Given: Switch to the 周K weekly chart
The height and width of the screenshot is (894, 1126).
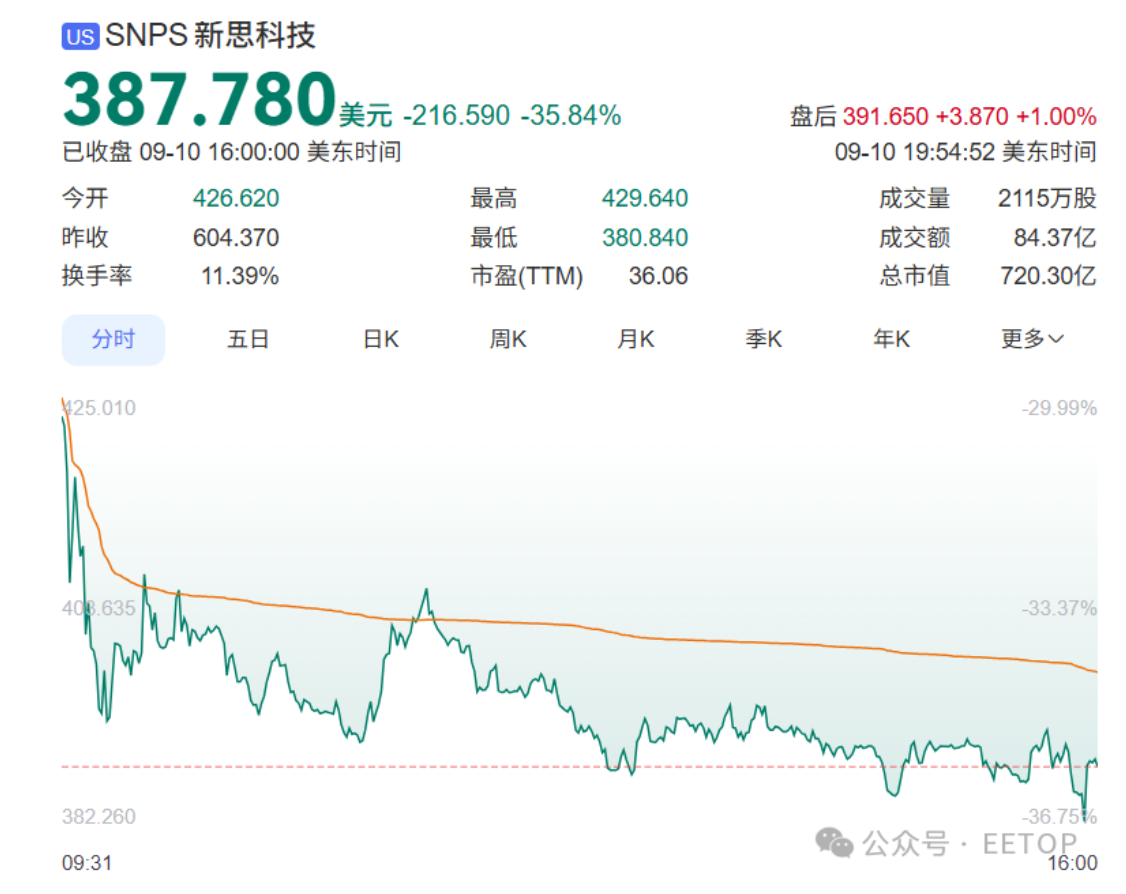Looking at the screenshot, I should (x=508, y=340).
